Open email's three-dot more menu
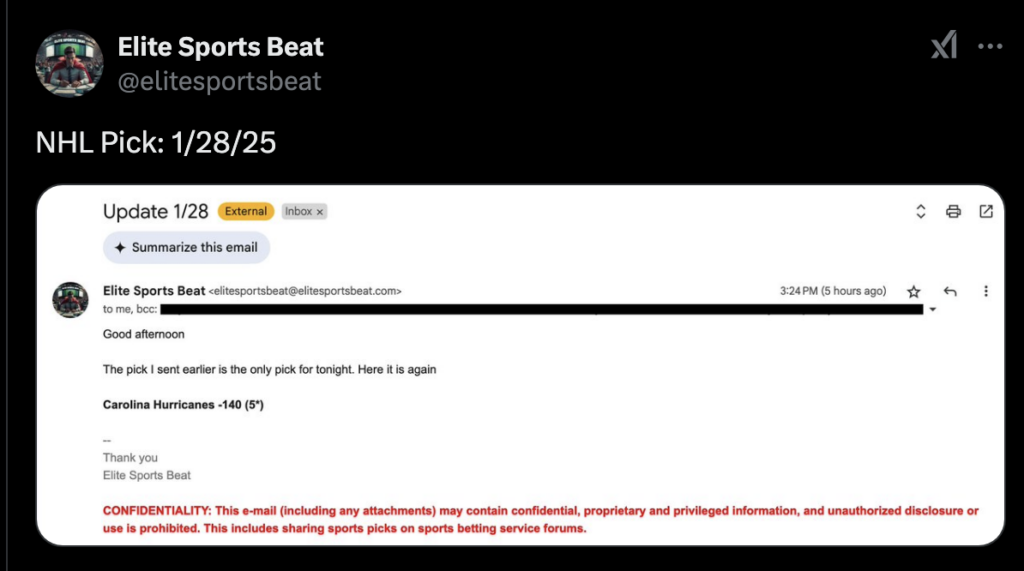 [986, 291]
